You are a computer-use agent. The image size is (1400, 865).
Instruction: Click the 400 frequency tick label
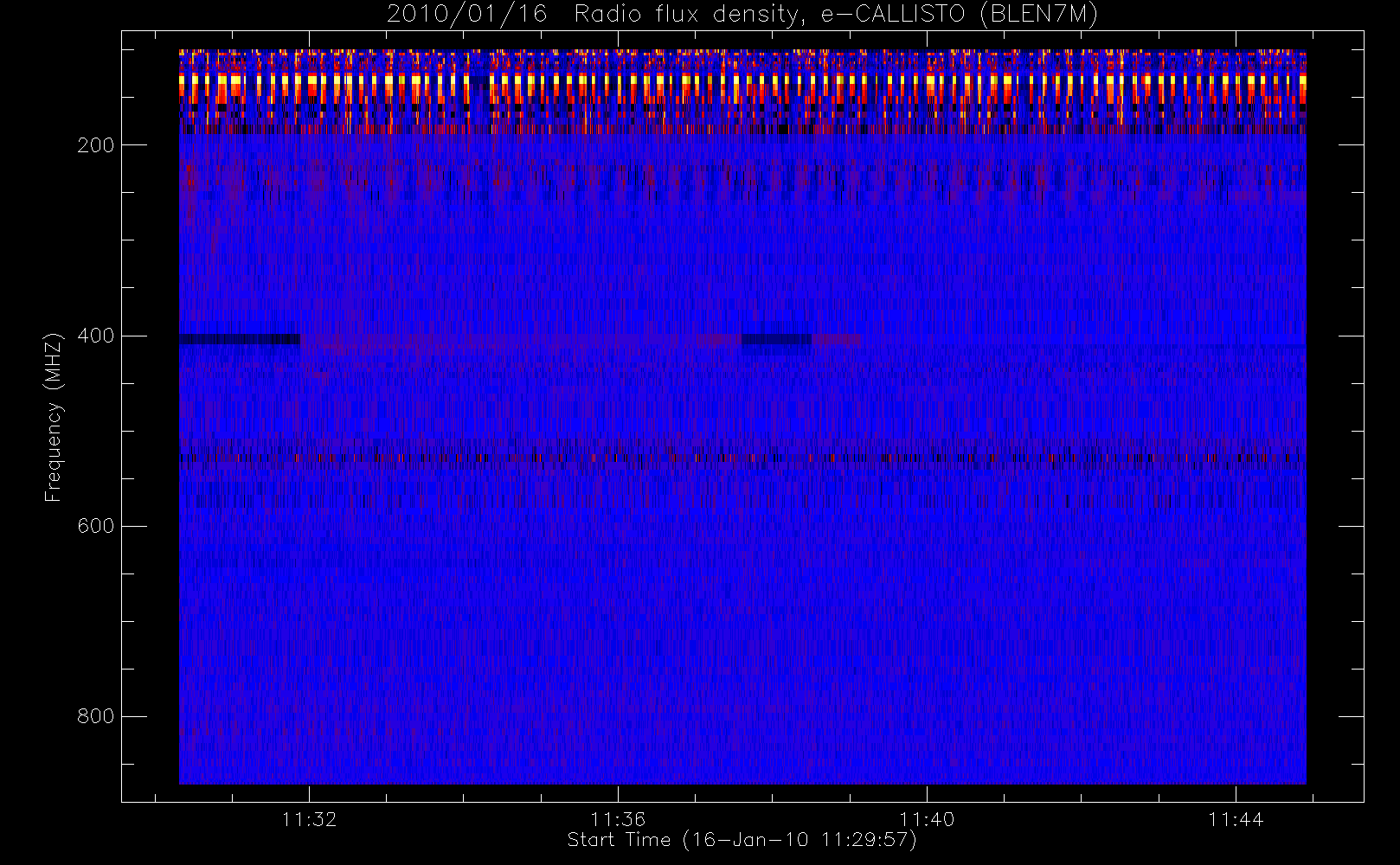pyautogui.click(x=95, y=336)
